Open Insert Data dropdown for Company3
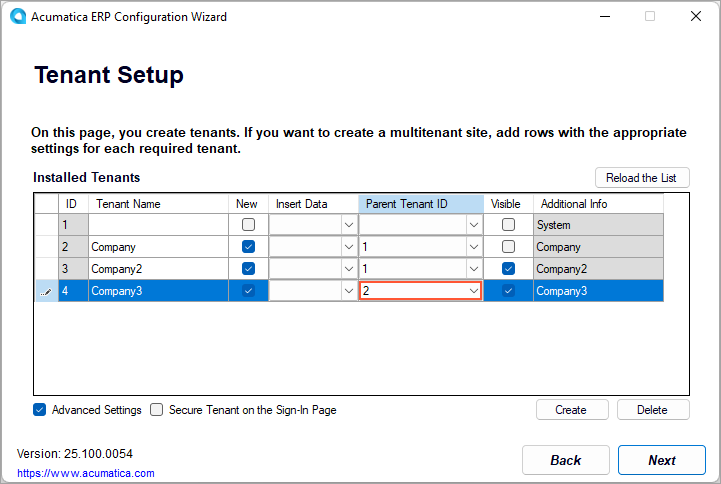Screen dimensions: 721x484 coord(349,291)
